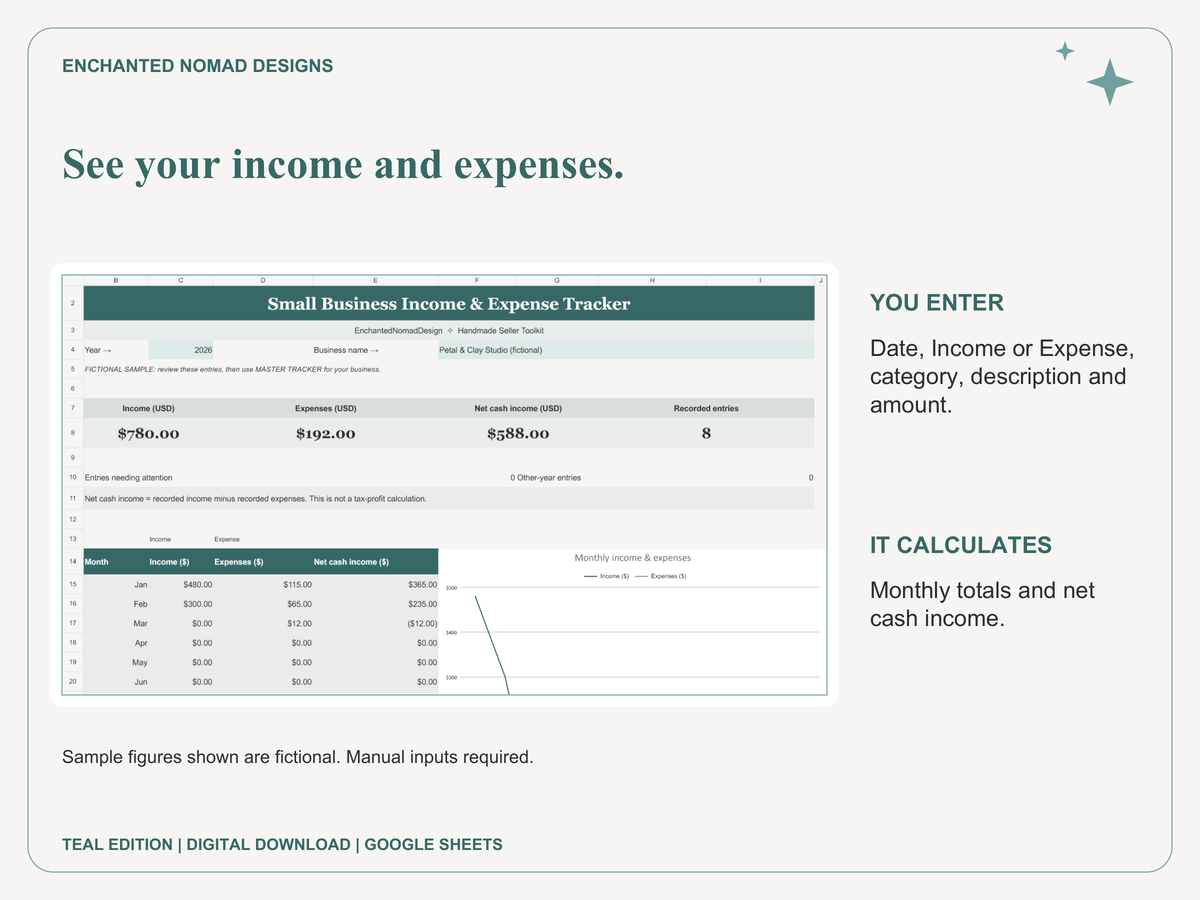Select row 17 header

pos(73,623)
